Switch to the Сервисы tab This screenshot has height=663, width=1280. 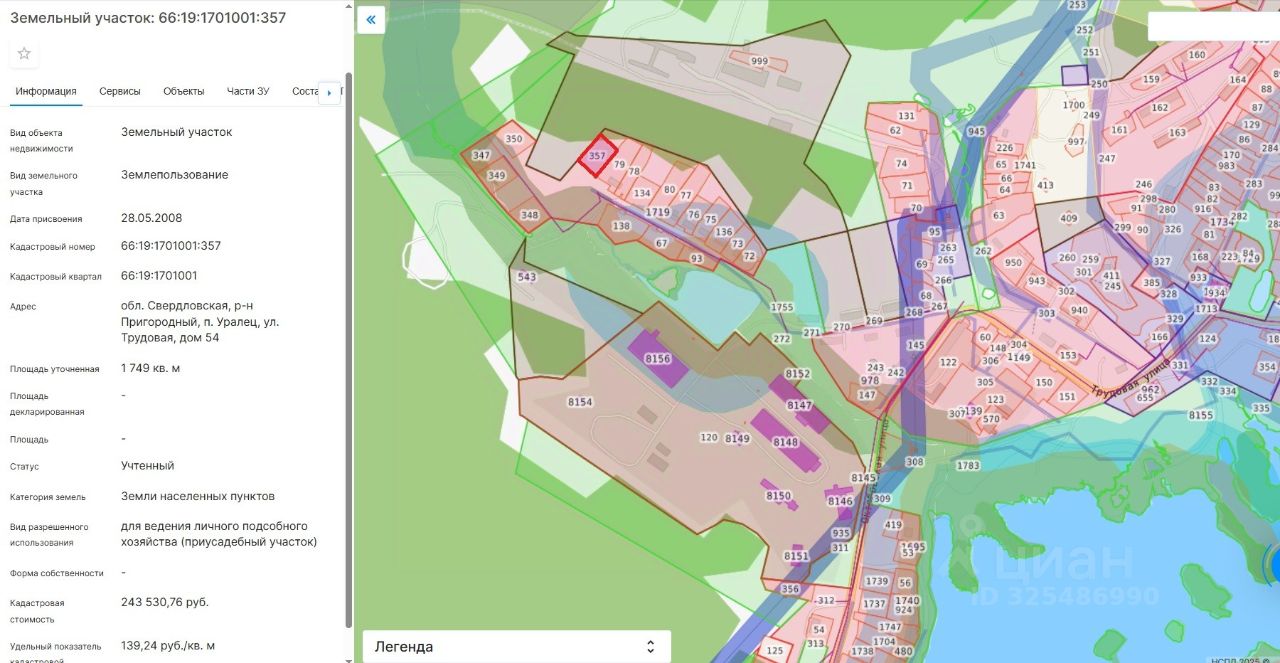[120, 91]
